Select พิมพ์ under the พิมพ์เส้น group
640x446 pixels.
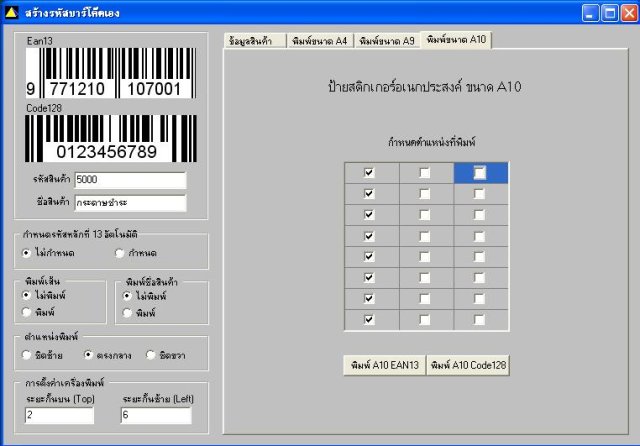pyautogui.click(x=27, y=313)
